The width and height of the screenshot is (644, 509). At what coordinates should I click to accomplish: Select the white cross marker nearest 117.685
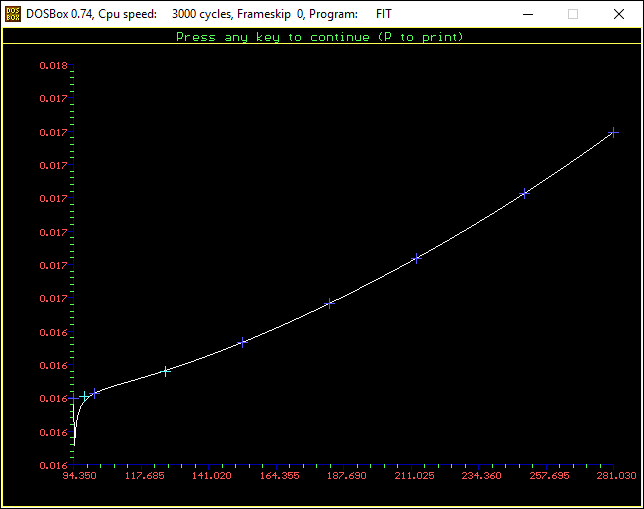coord(166,371)
